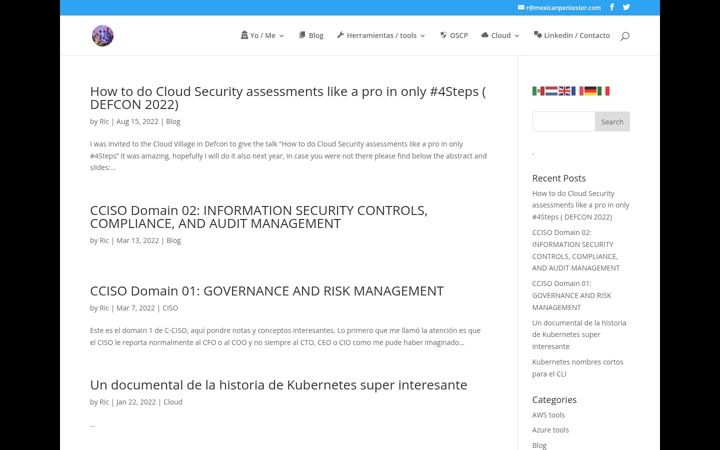Open the Blog category in sidebar
This screenshot has height=450, width=720.
click(x=539, y=445)
